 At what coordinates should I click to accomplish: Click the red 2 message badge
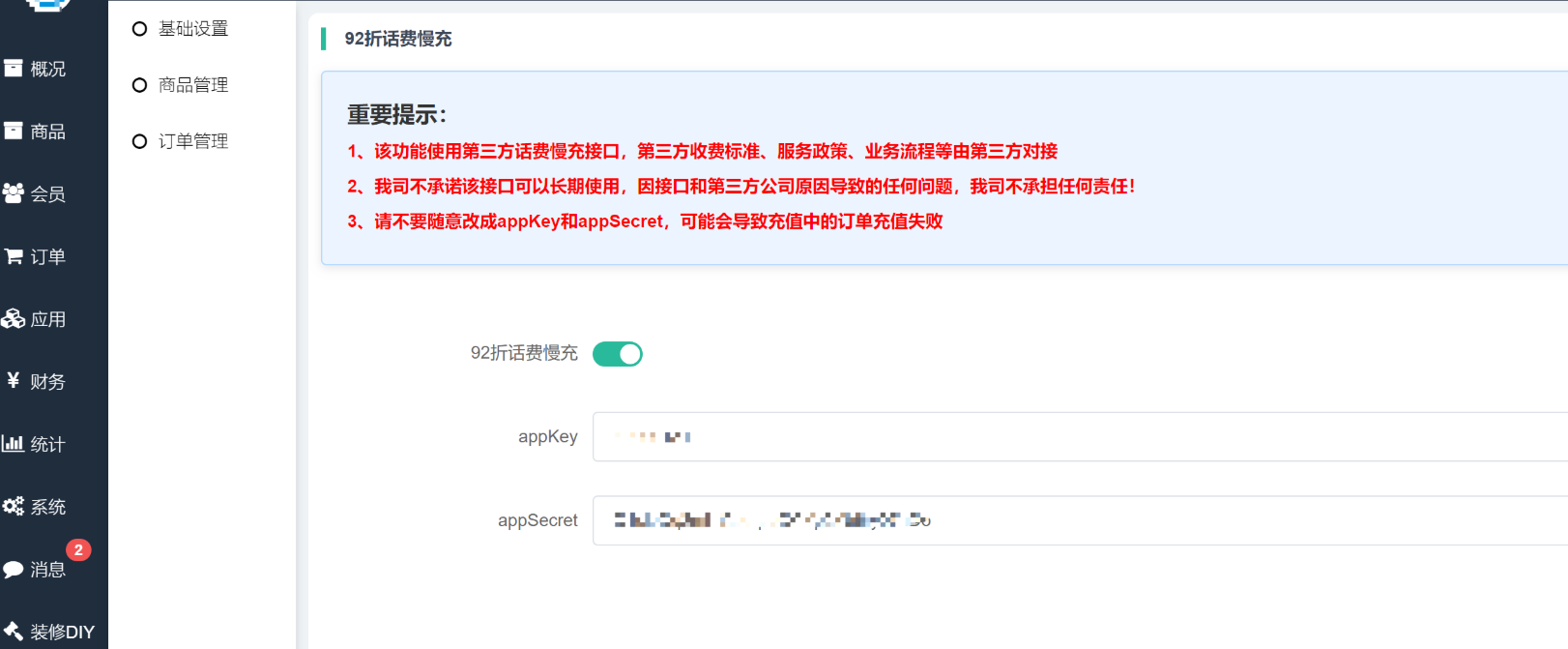click(78, 549)
